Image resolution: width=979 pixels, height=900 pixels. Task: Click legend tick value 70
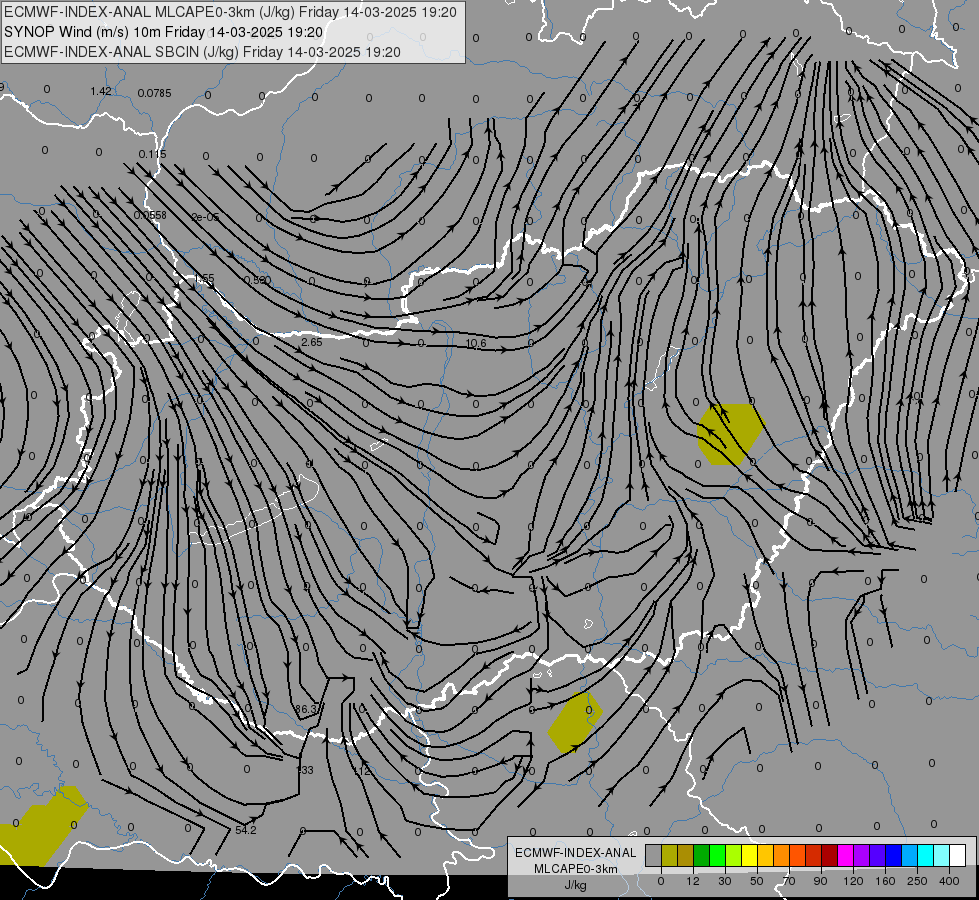789,881
